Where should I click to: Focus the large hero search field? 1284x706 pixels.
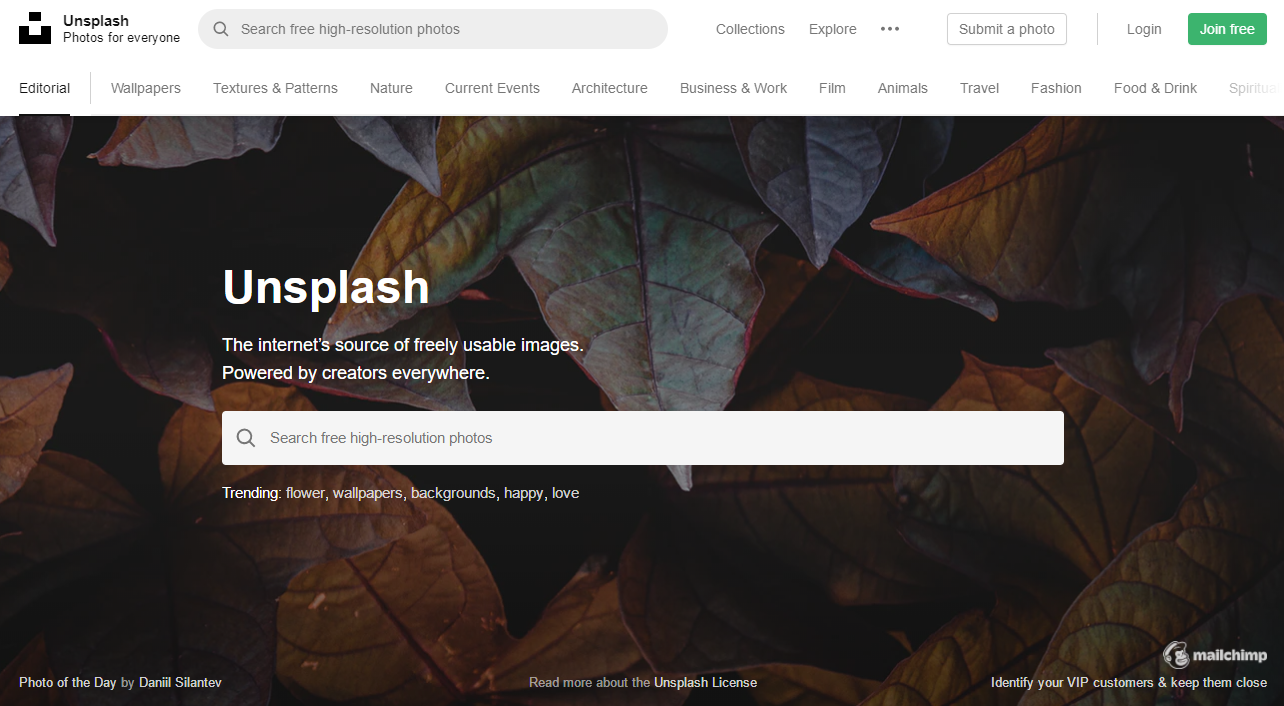(643, 438)
